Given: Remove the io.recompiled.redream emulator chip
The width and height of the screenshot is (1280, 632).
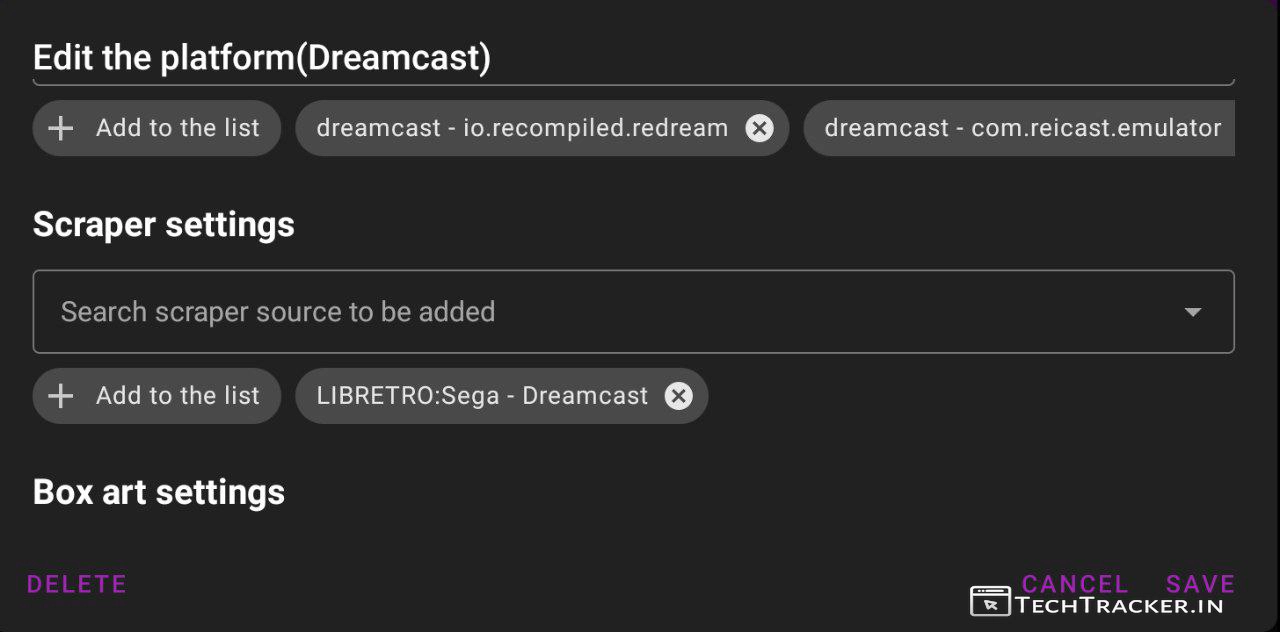Looking at the screenshot, I should click(x=760, y=128).
